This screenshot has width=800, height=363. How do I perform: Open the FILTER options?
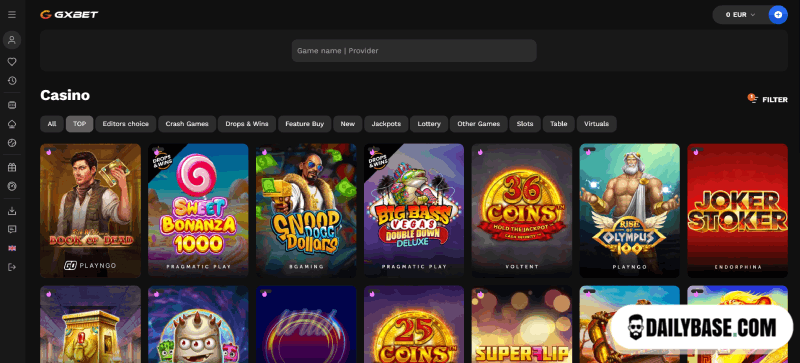coord(768,99)
